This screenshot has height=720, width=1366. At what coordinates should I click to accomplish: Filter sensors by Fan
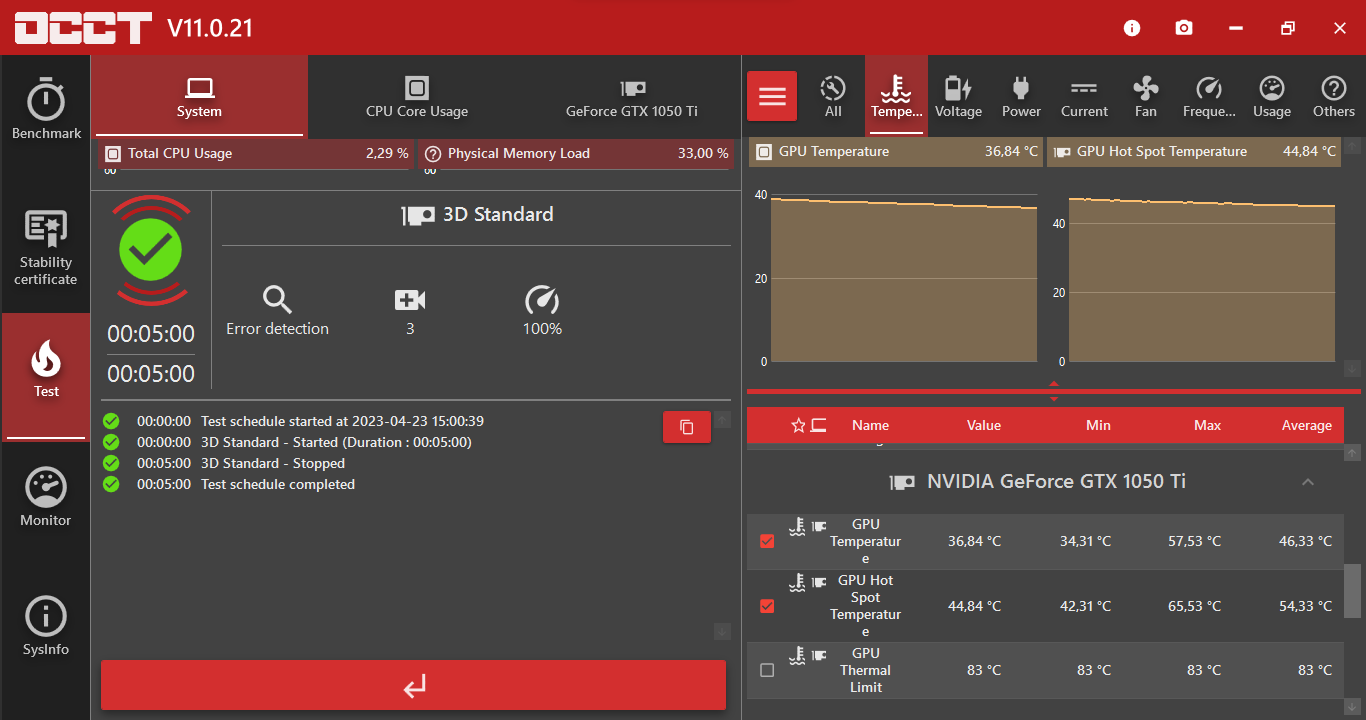pyautogui.click(x=1146, y=96)
